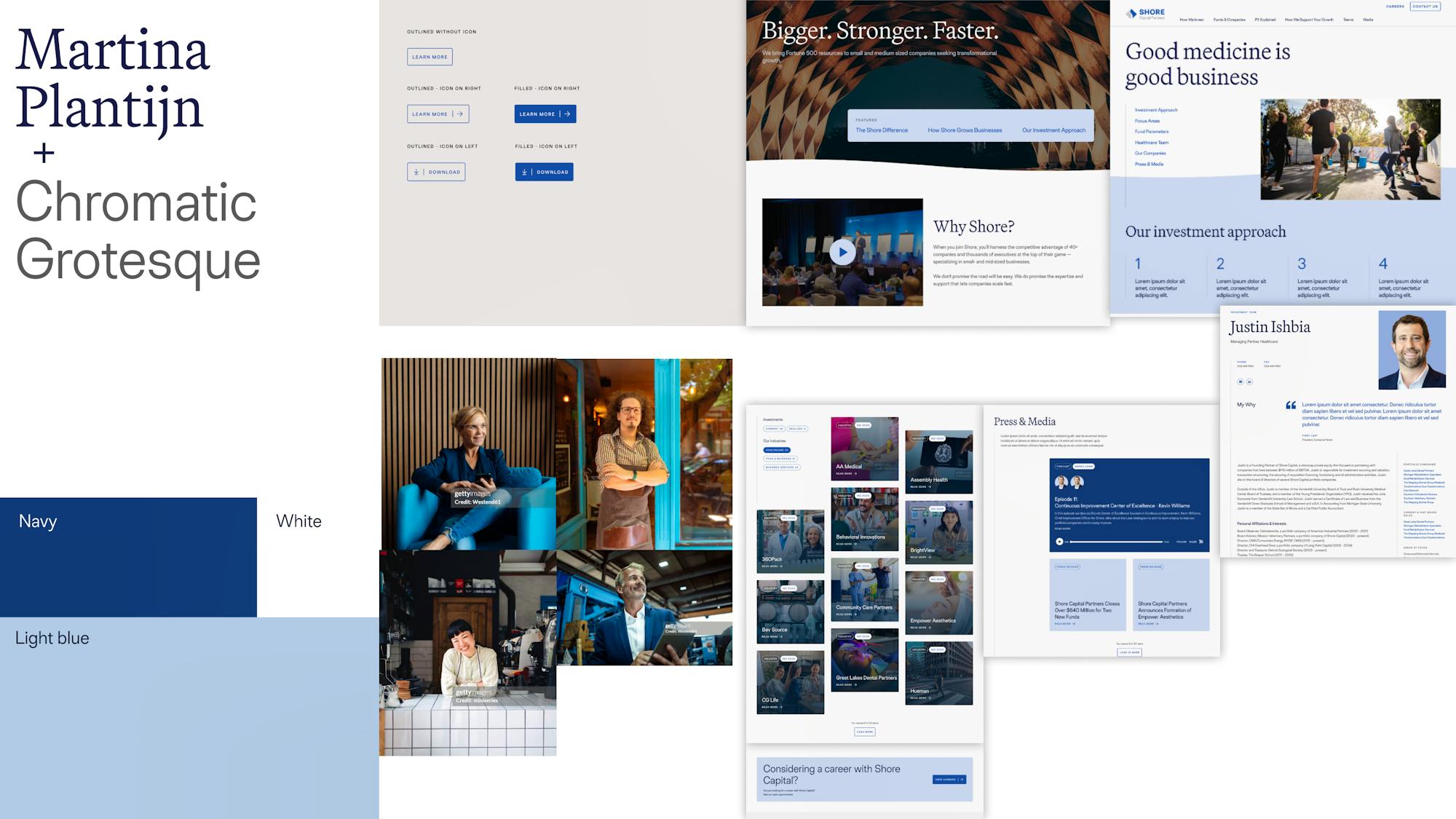Viewport: 1456px width, 819px height.
Task: Toggle the Food & Beverage filter pill
Action: click(x=780, y=459)
